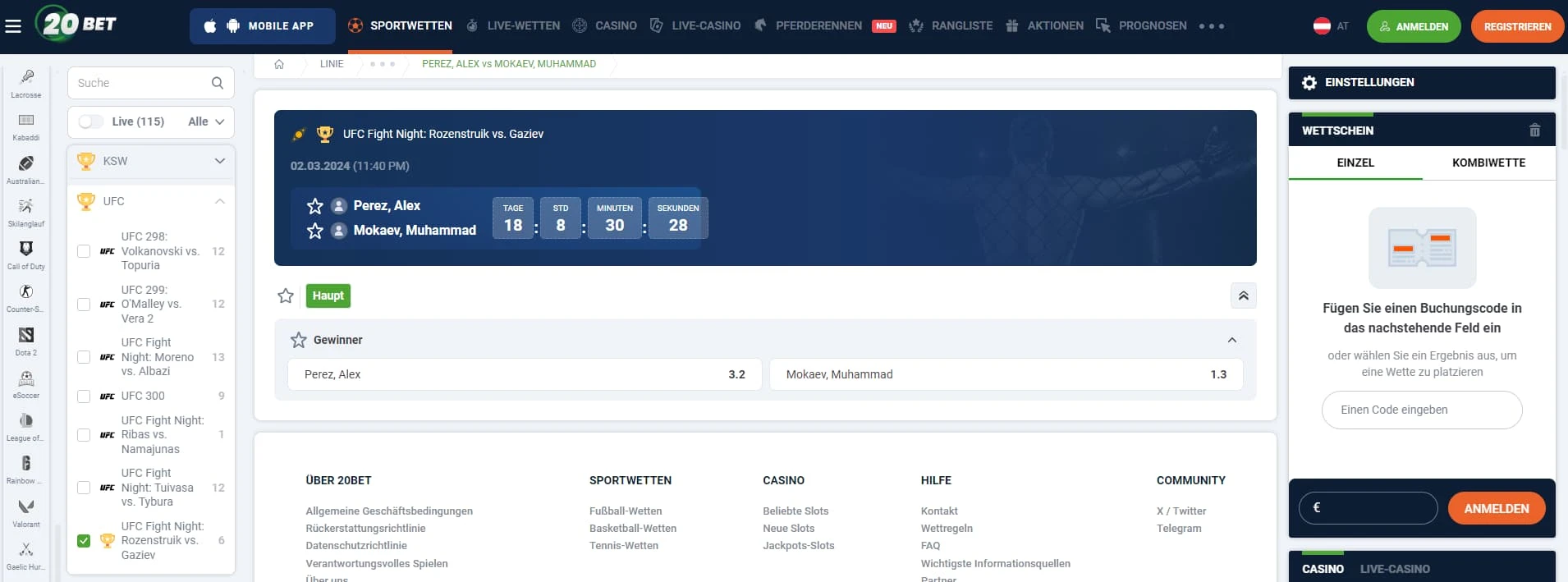Bet on Perez, Alex at 3.2
This screenshot has height=582, width=1568.
click(x=525, y=374)
